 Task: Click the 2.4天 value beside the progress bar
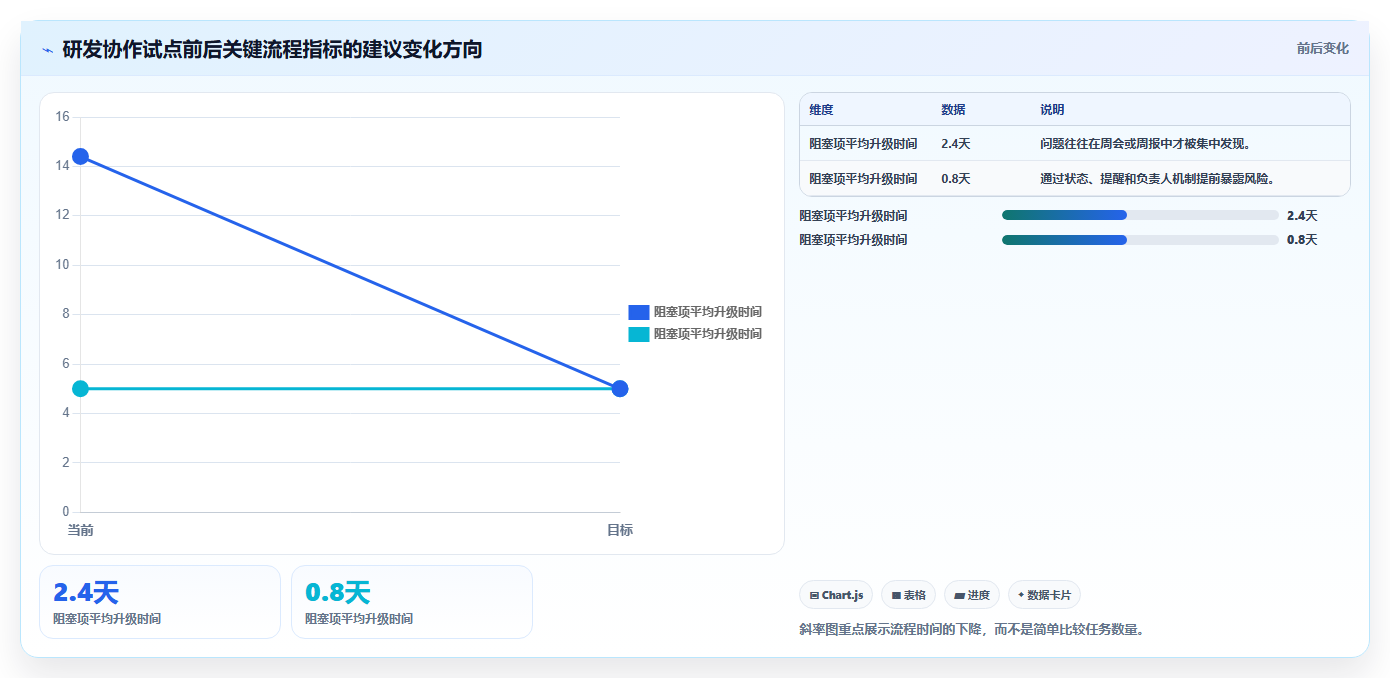point(1302,215)
